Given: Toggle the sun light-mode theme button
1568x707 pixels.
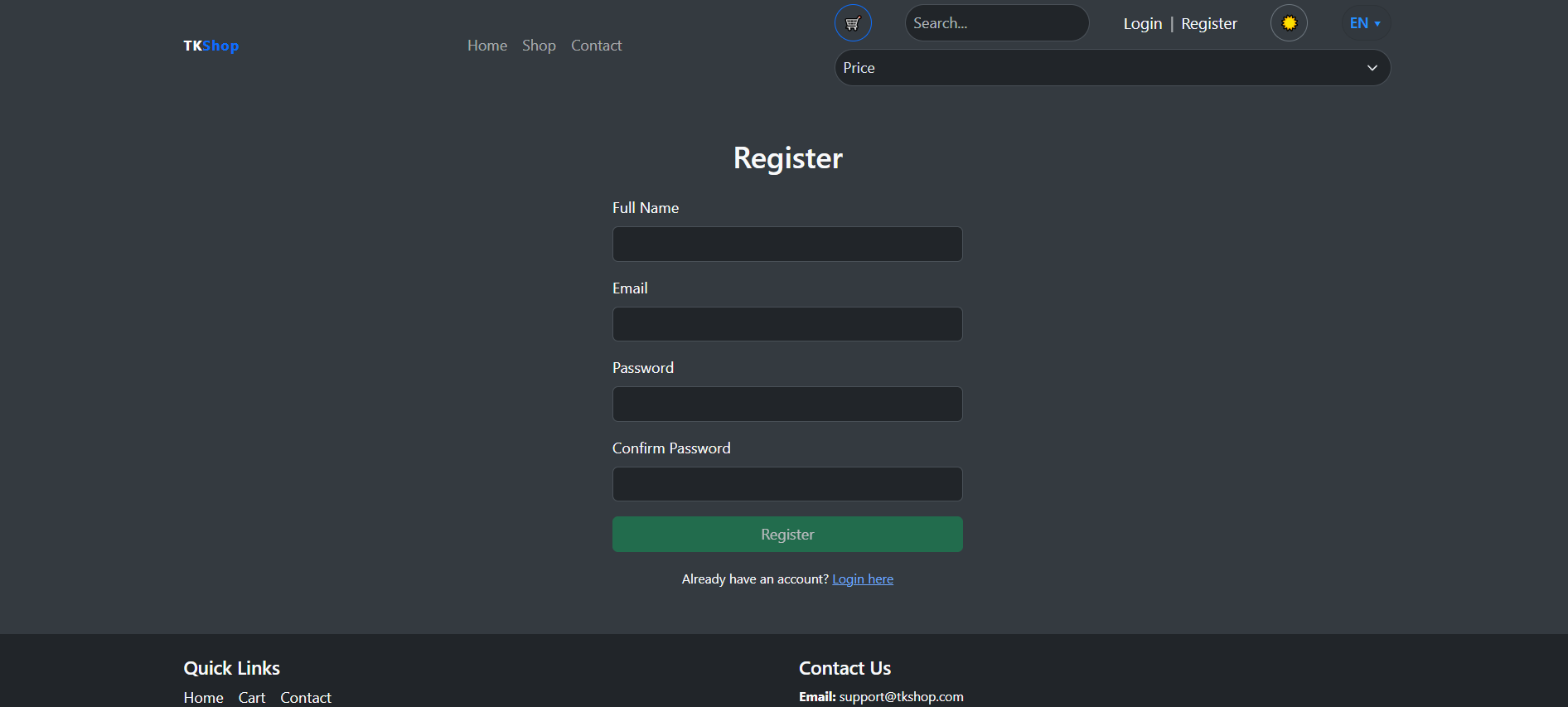Looking at the screenshot, I should [x=1289, y=23].
